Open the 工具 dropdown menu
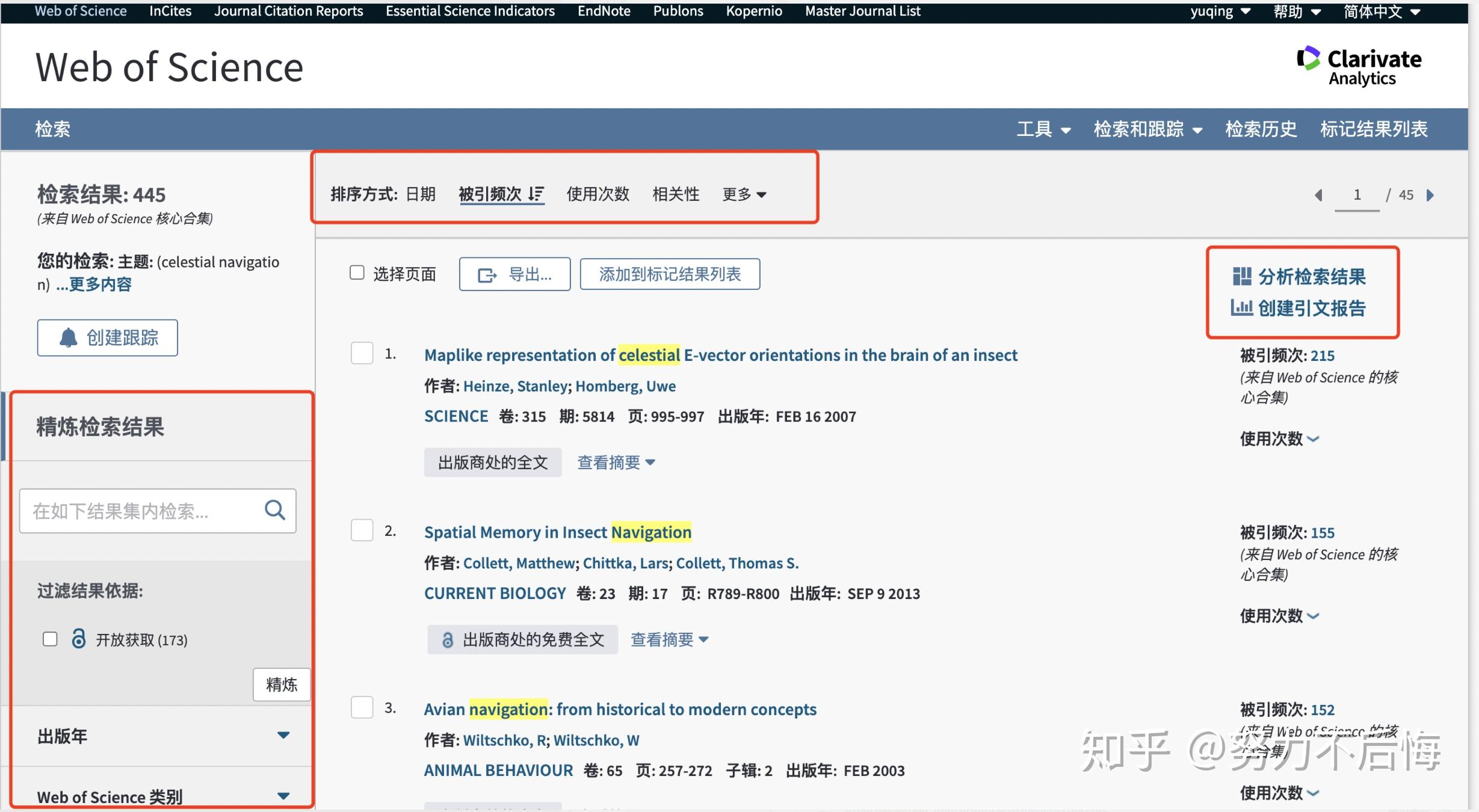The width and height of the screenshot is (1479, 812). click(1043, 129)
